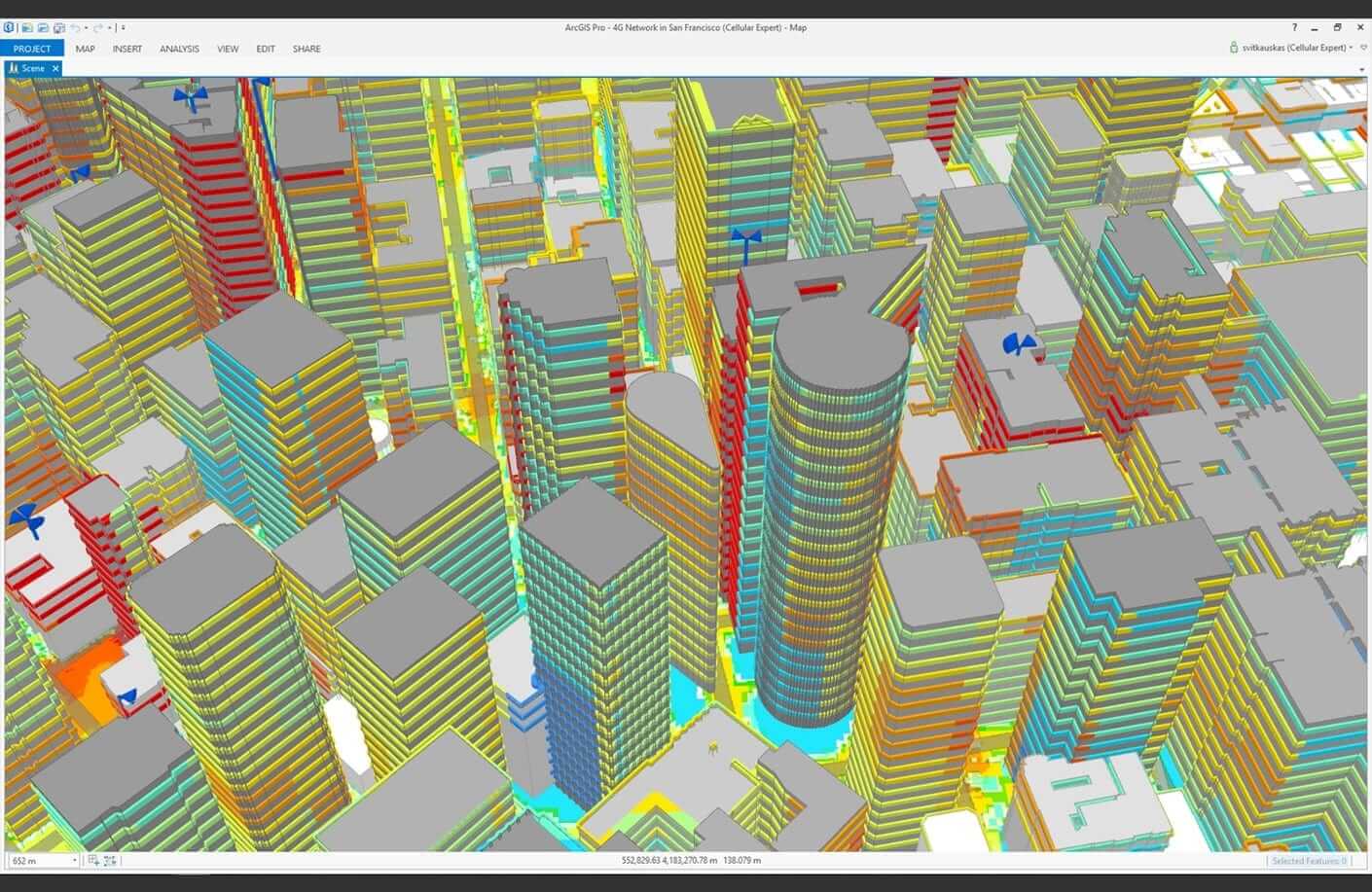The height and width of the screenshot is (892, 1372).
Task: Close the Scene view tab
Action: click(55, 68)
